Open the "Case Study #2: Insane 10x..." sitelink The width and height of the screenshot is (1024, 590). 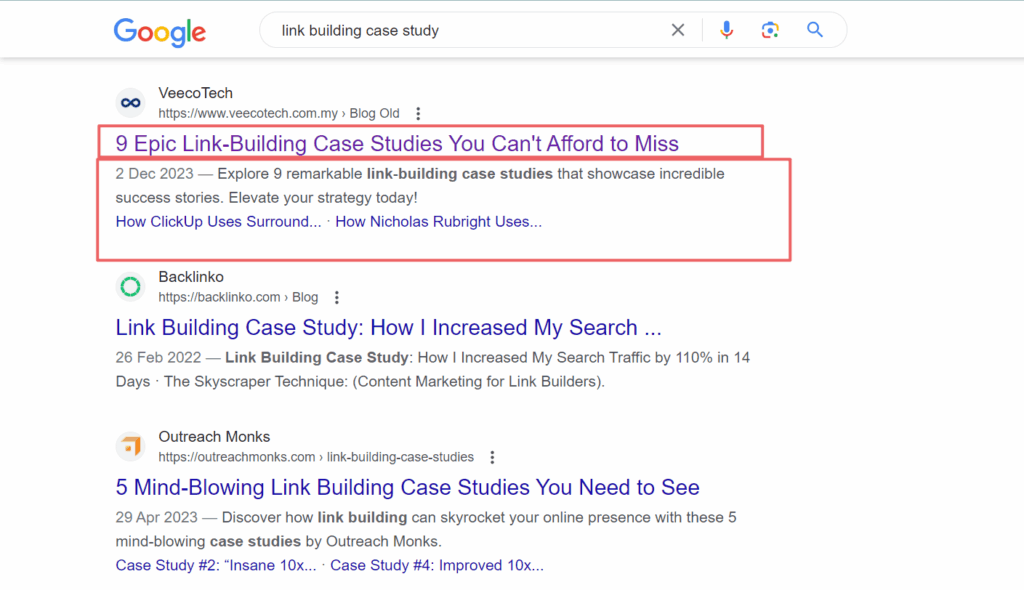(x=215, y=565)
